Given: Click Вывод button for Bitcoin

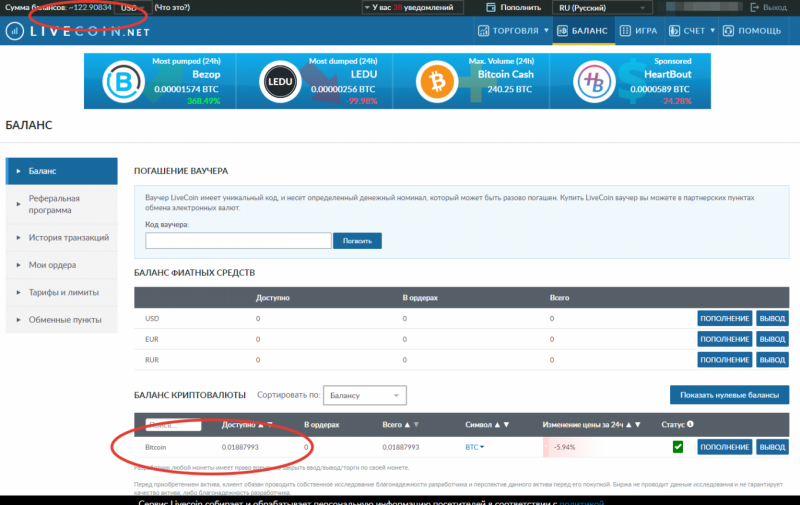Looking at the screenshot, I should [x=772, y=447].
